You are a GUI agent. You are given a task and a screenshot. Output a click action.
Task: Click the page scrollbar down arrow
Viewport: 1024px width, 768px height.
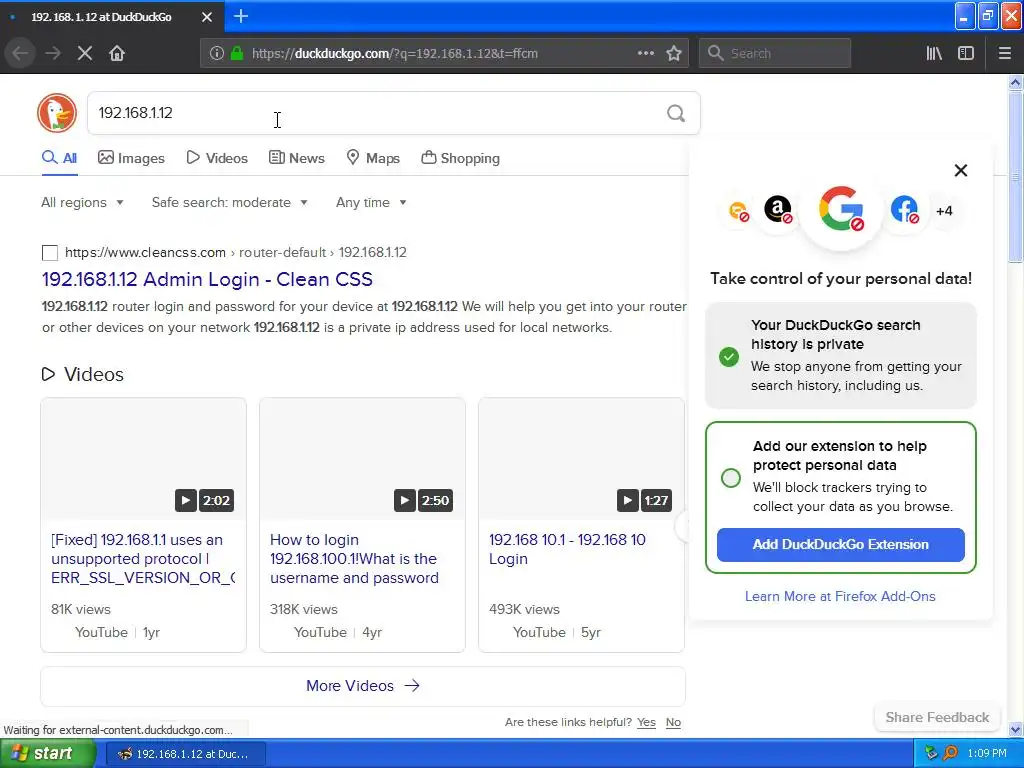click(1015, 729)
